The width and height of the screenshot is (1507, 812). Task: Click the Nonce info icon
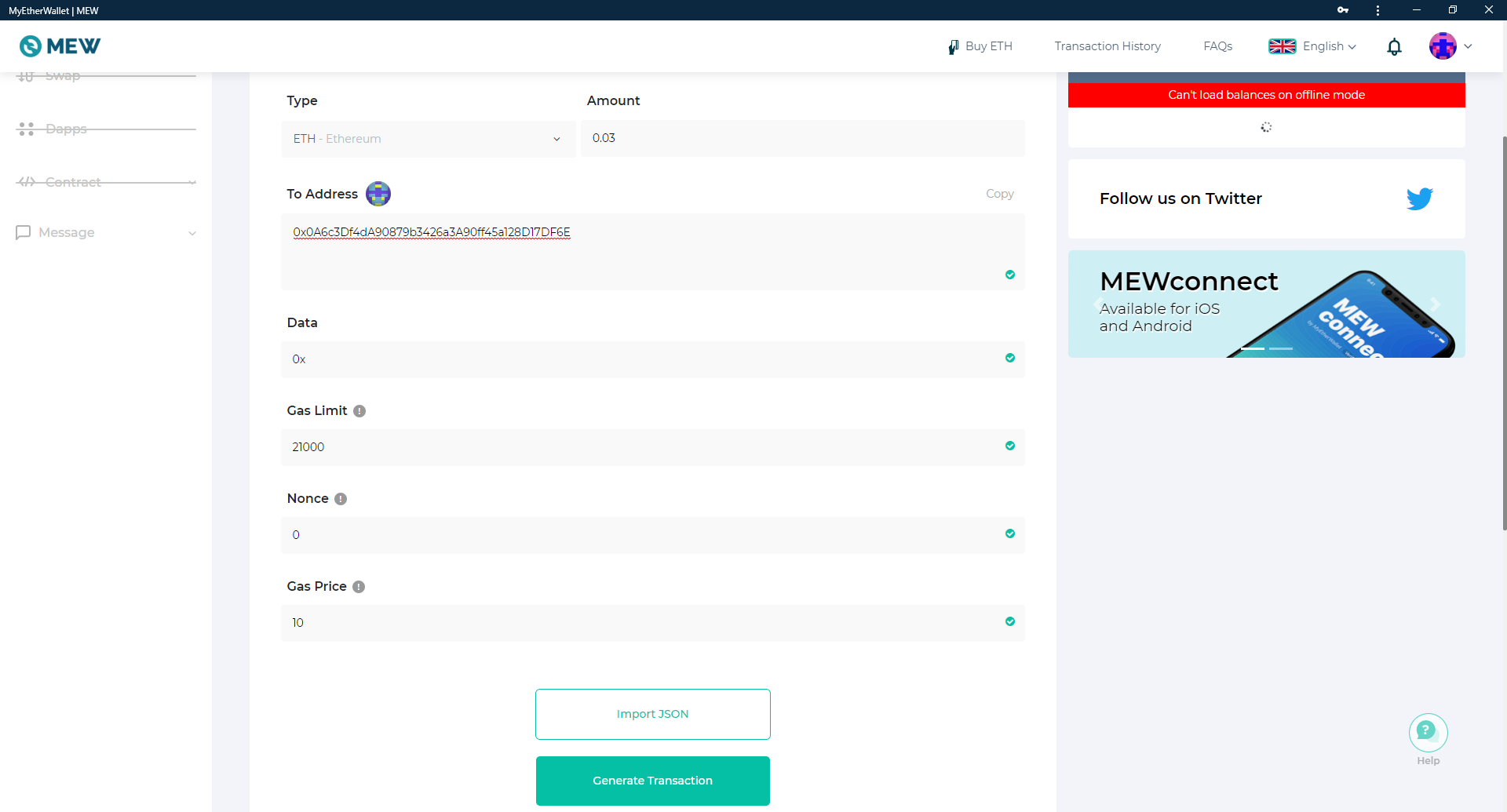pos(341,499)
